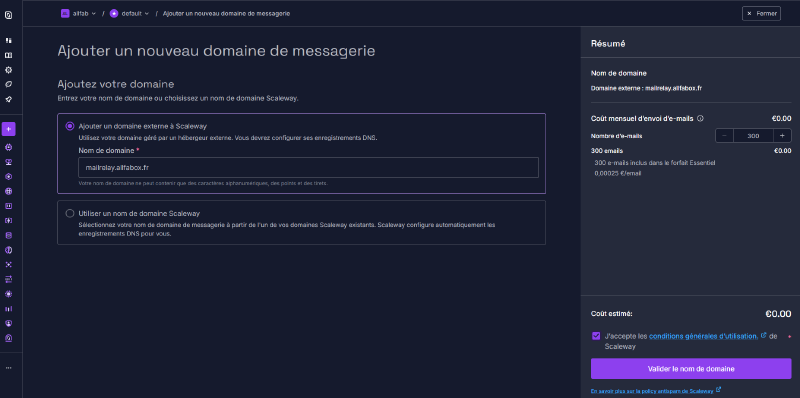Open the two-arrows transfer icon in sidebar

(x=8, y=279)
